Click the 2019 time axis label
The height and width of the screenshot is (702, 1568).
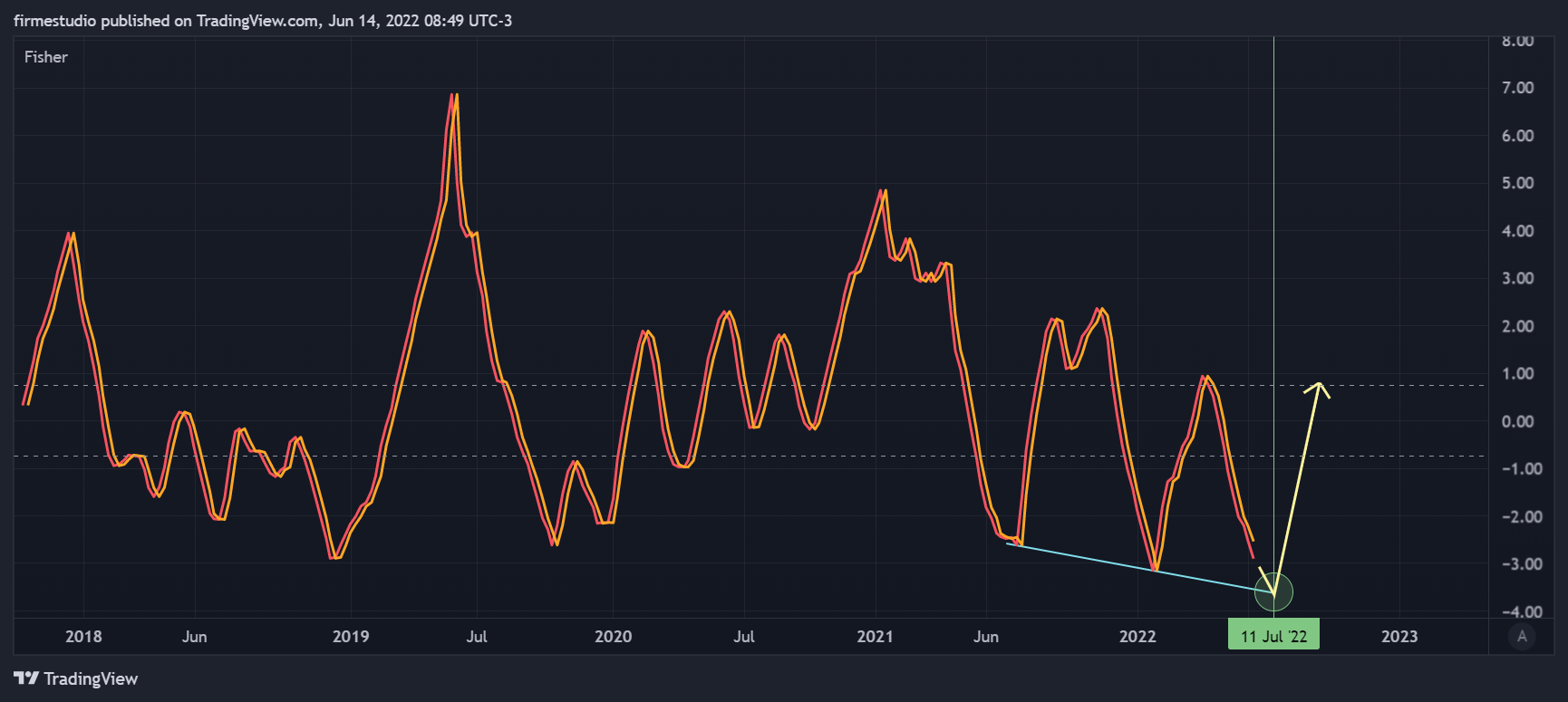(x=351, y=637)
